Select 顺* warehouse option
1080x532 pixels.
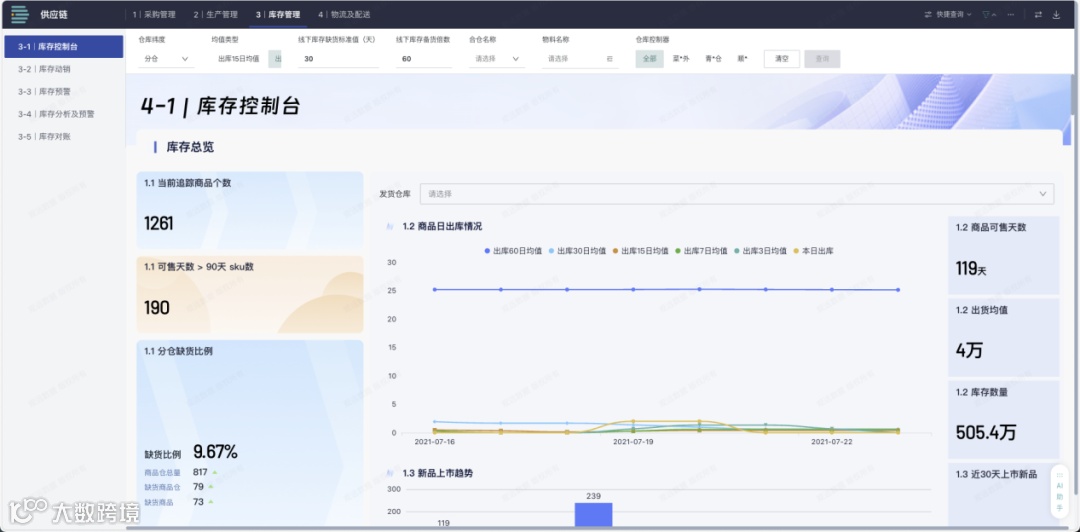(x=742, y=59)
